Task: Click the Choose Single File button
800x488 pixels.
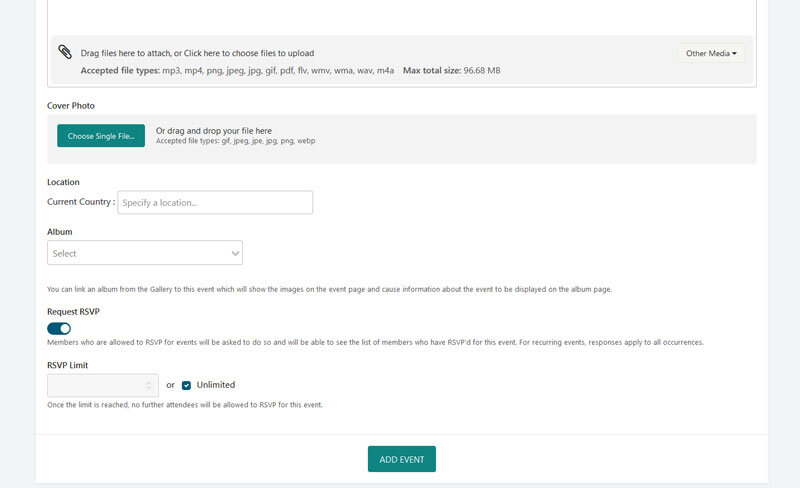Action: coord(101,136)
